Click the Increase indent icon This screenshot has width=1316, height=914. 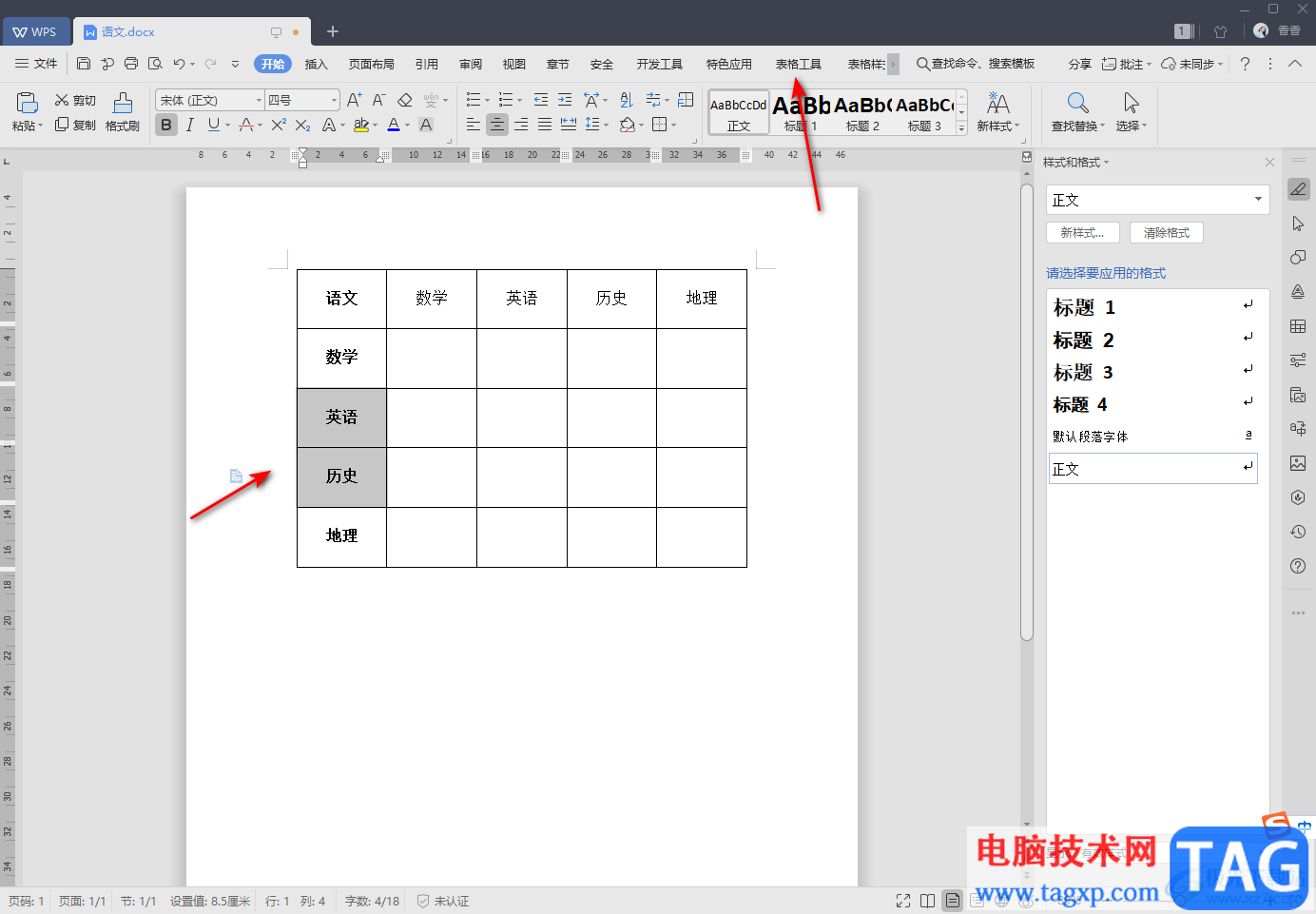[x=565, y=100]
